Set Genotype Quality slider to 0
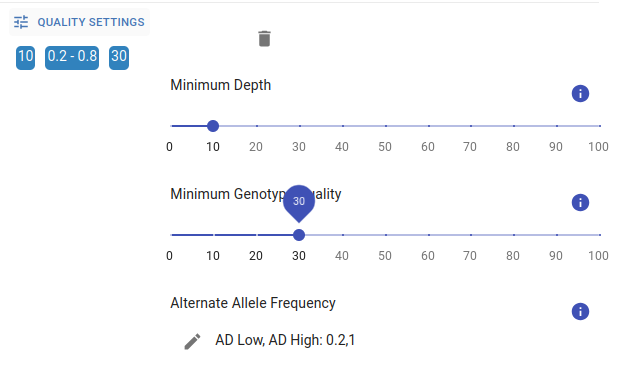The width and height of the screenshot is (623, 390). [171, 235]
